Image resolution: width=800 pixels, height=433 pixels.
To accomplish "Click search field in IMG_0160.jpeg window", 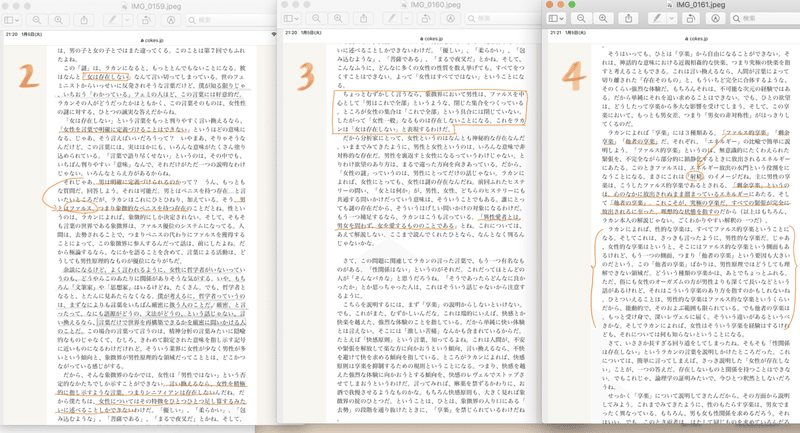I will 503,18.
